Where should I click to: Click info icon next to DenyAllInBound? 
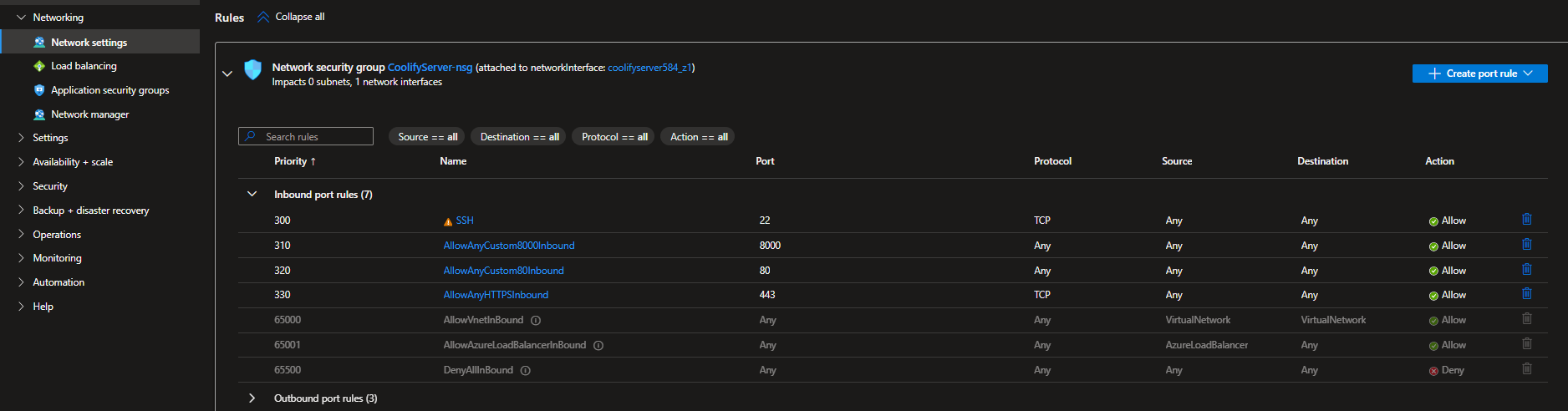click(x=526, y=371)
